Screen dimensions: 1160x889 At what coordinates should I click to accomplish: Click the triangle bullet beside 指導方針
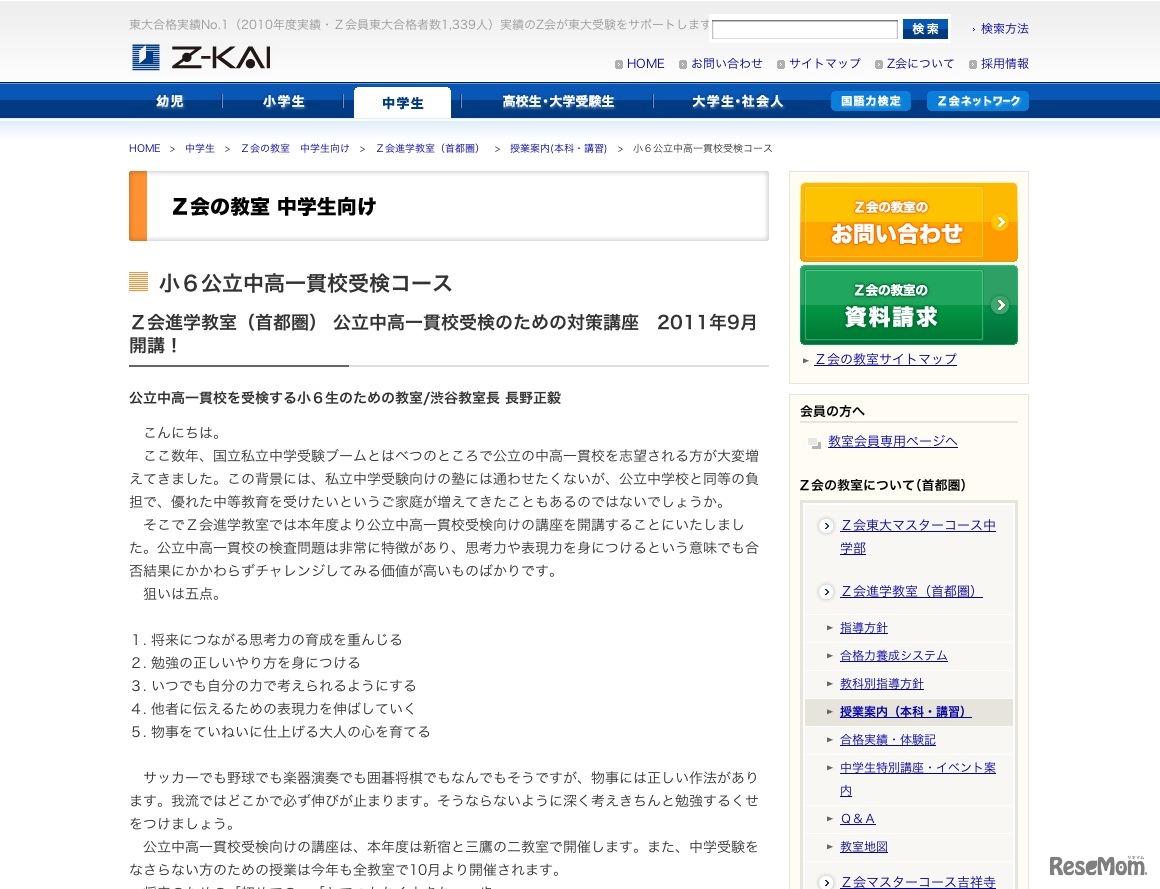click(830, 627)
